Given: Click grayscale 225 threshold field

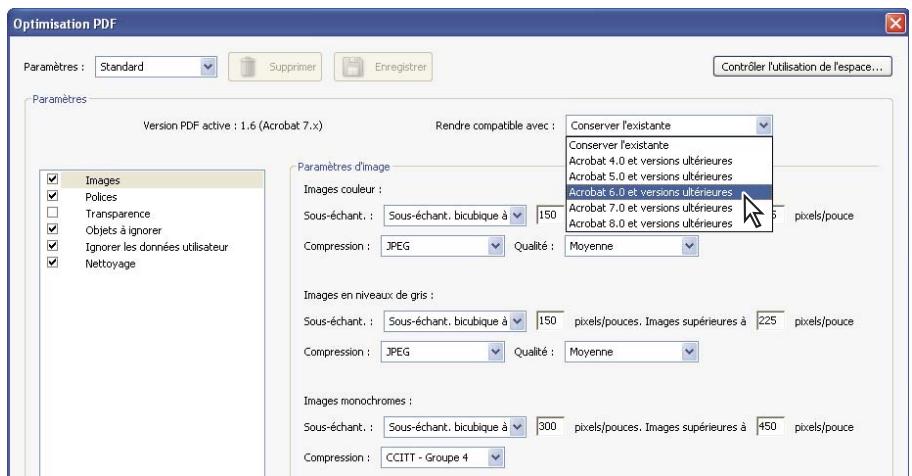Looking at the screenshot, I should tap(770, 321).
